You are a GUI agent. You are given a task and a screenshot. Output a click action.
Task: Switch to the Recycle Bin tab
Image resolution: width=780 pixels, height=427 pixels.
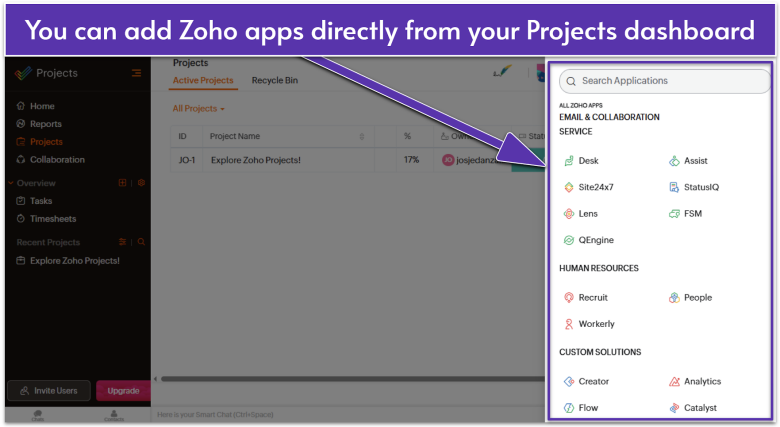tap(275, 81)
